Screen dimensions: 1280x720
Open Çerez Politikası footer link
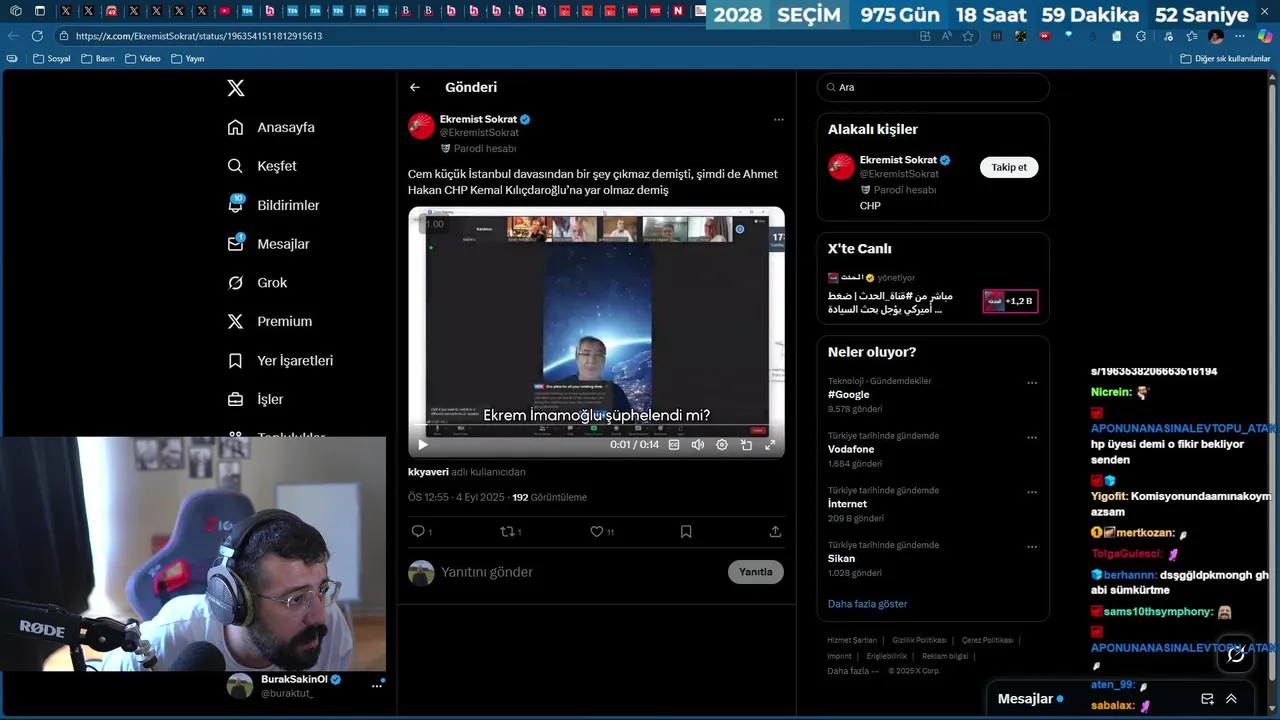pyautogui.click(x=987, y=640)
